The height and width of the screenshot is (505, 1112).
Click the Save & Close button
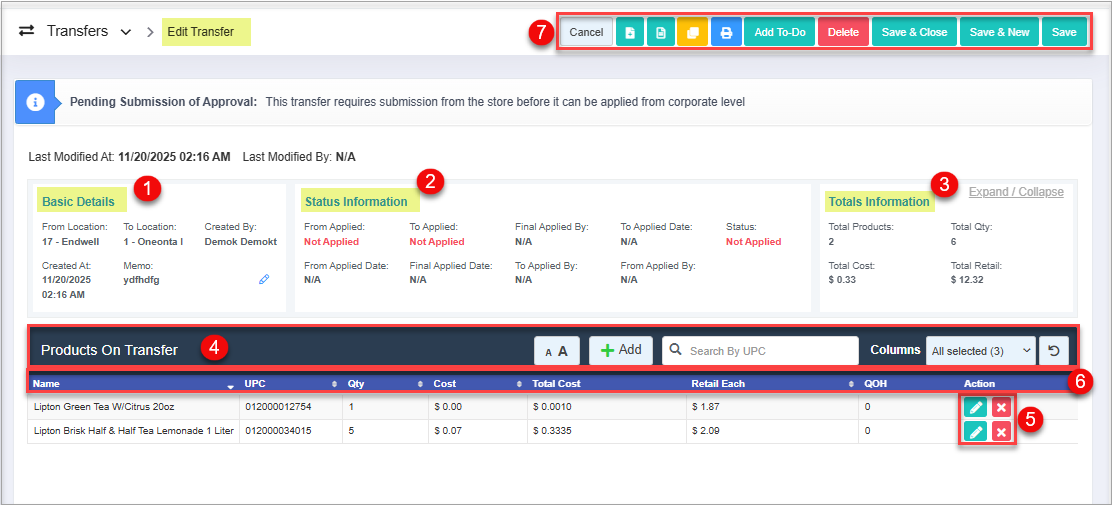pos(914,32)
